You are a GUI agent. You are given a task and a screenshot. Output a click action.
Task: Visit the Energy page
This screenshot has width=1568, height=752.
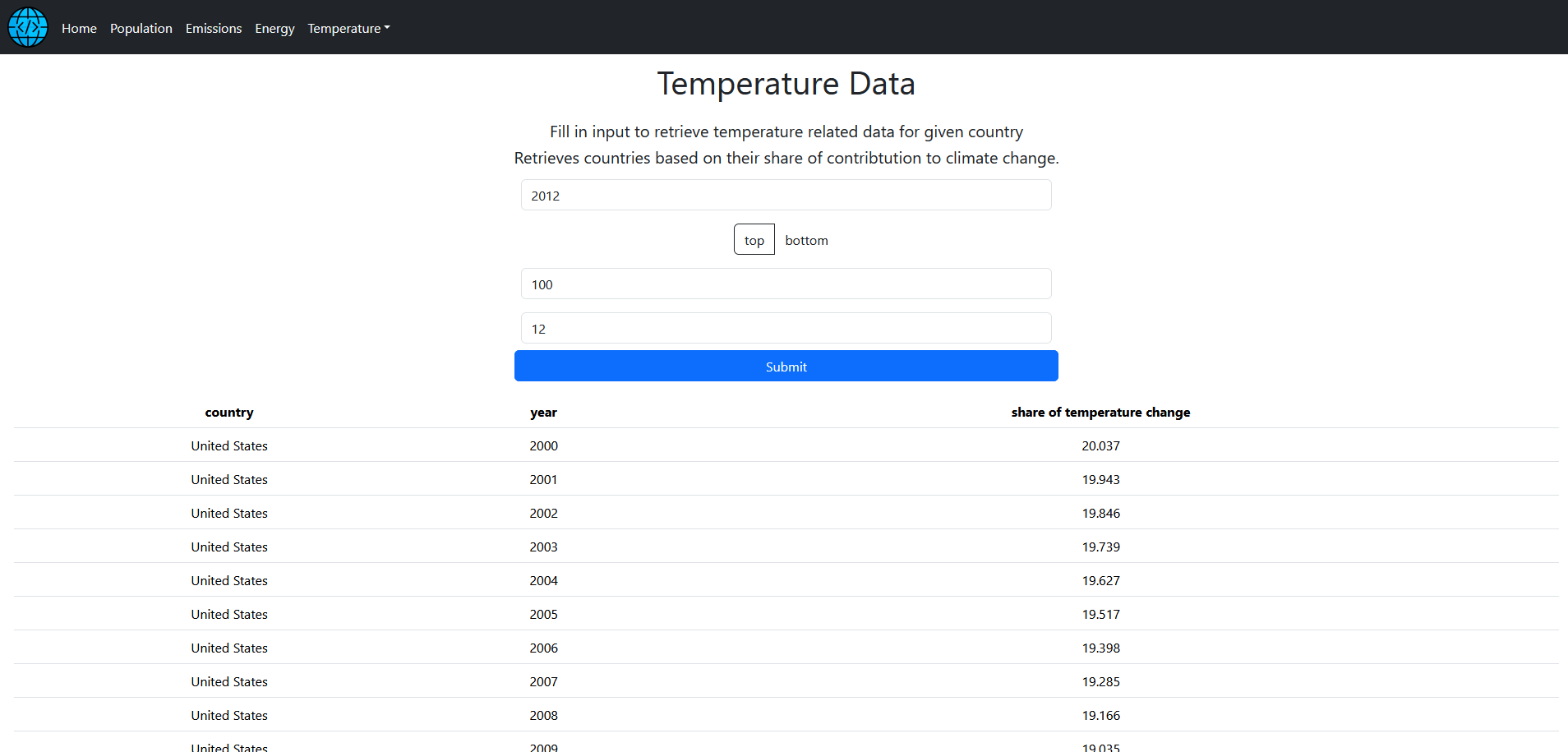274,28
